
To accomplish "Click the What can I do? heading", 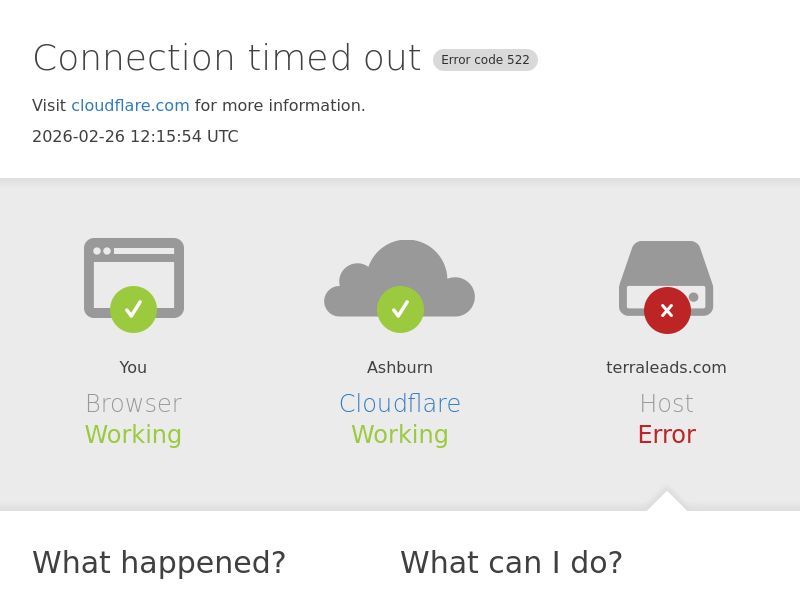I will tap(511, 563).
